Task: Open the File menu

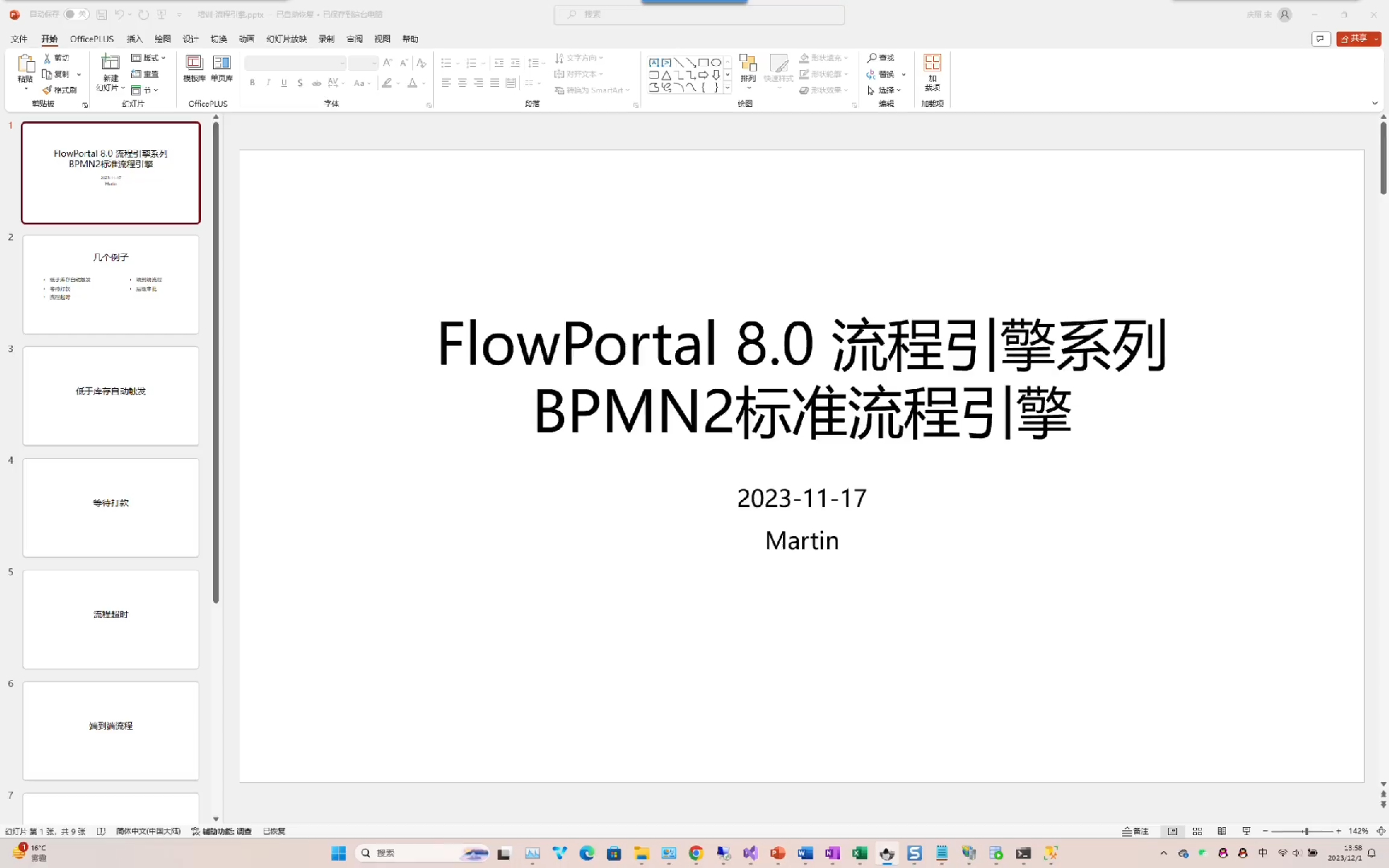Action: [x=19, y=39]
